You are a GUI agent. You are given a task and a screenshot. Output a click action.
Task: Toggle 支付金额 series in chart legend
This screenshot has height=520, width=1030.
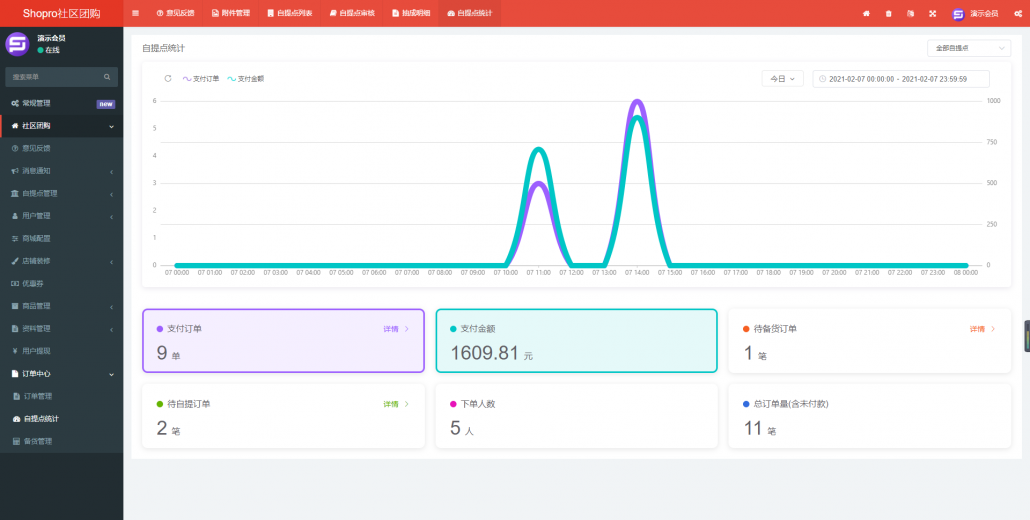[x=246, y=78]
